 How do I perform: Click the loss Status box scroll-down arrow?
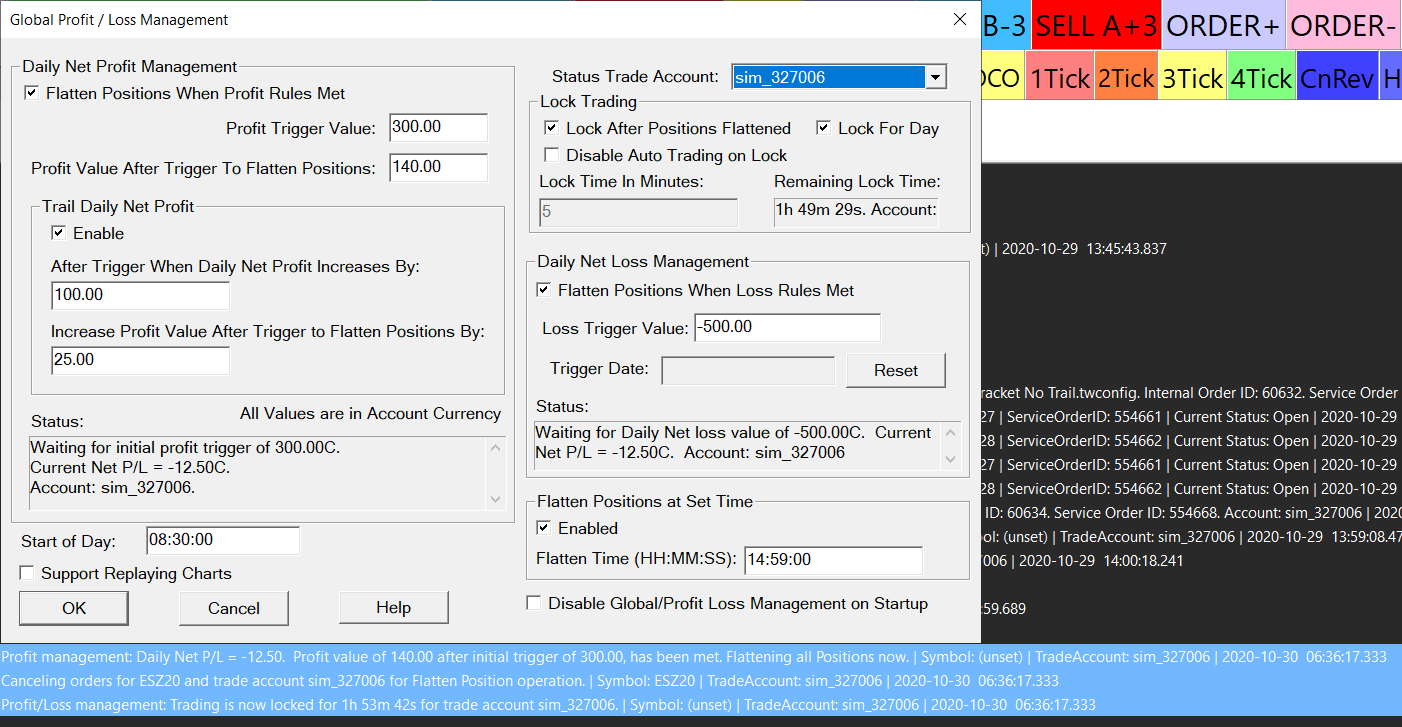tap(952, 459)
